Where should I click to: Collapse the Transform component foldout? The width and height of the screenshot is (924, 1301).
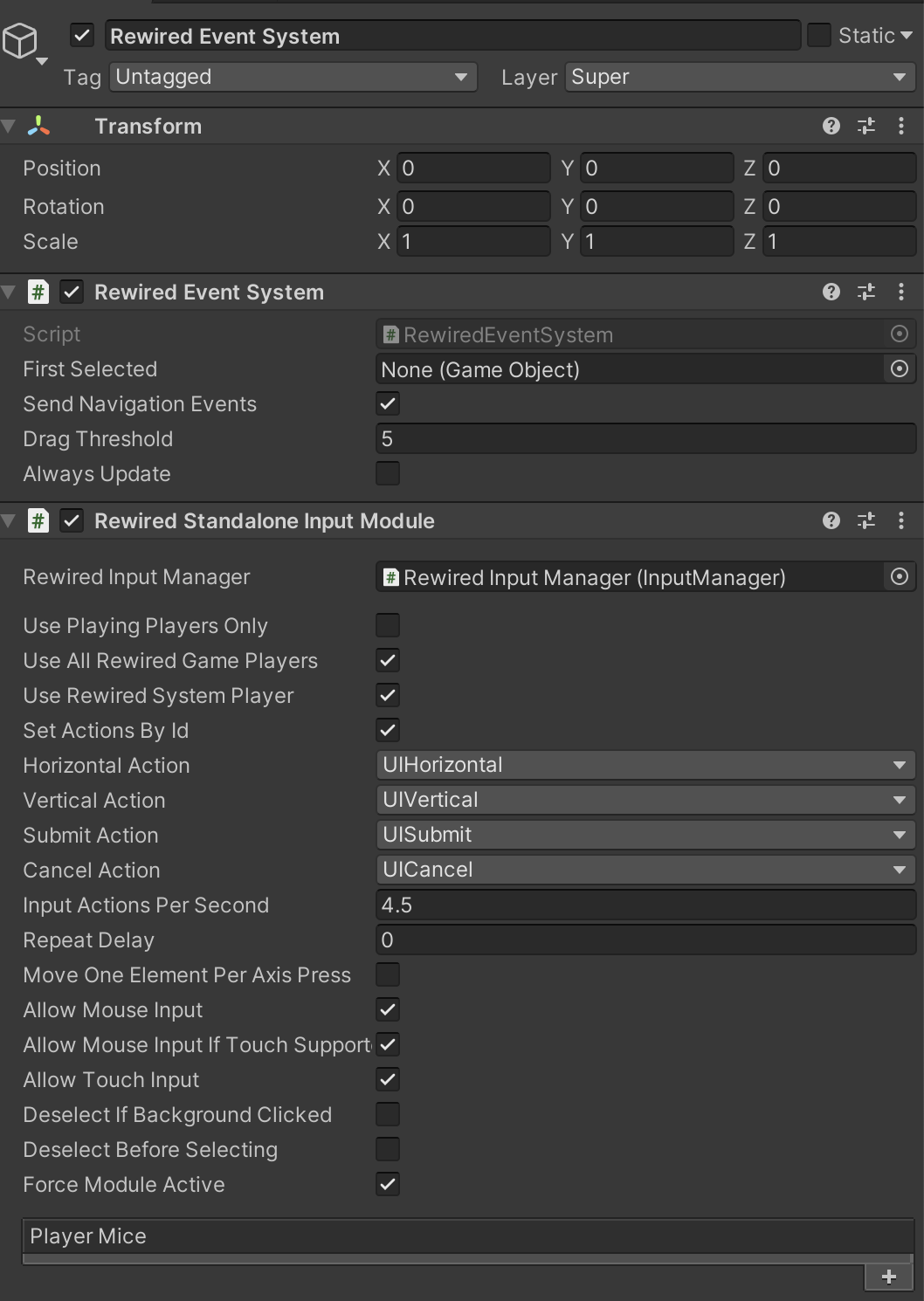(9, 126)
